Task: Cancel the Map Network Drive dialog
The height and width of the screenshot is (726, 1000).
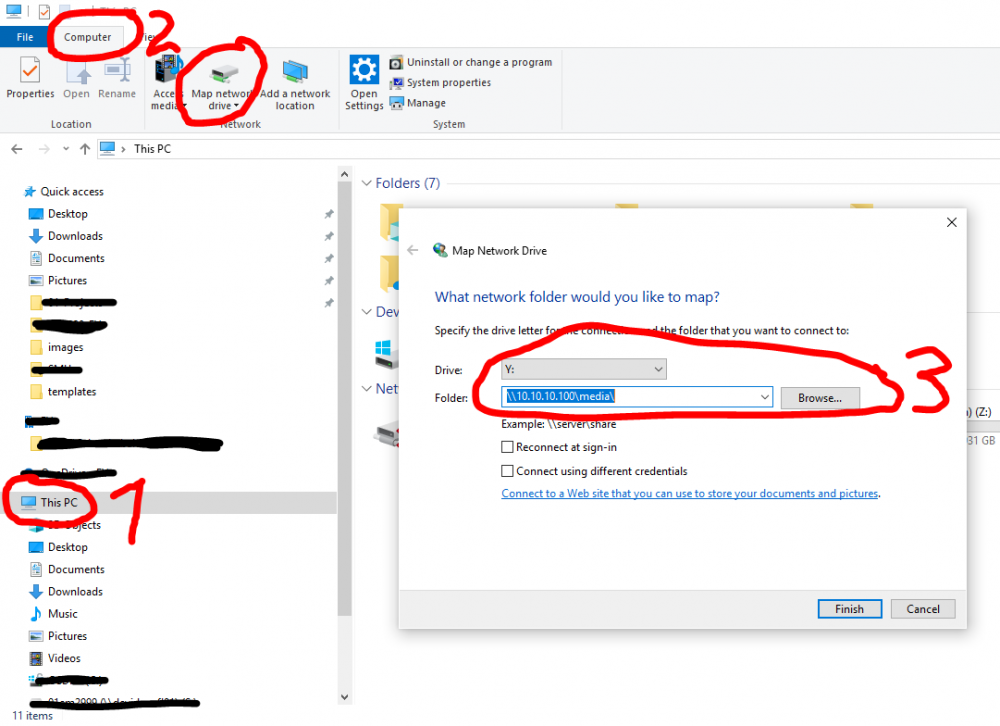Action: point(923,609)
